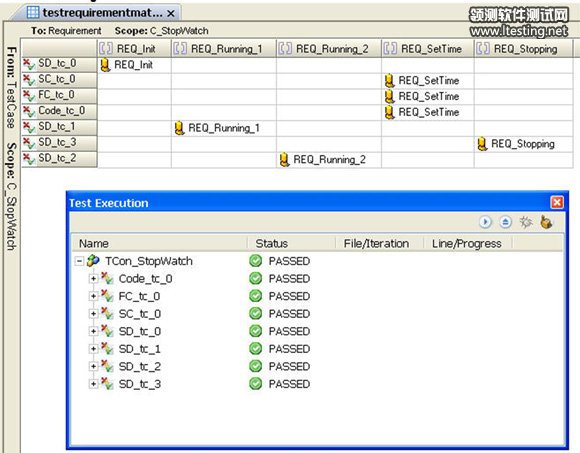Click the test case icon on SD_tc_1 matrix row
580x453 pixels.
[29, 127]
